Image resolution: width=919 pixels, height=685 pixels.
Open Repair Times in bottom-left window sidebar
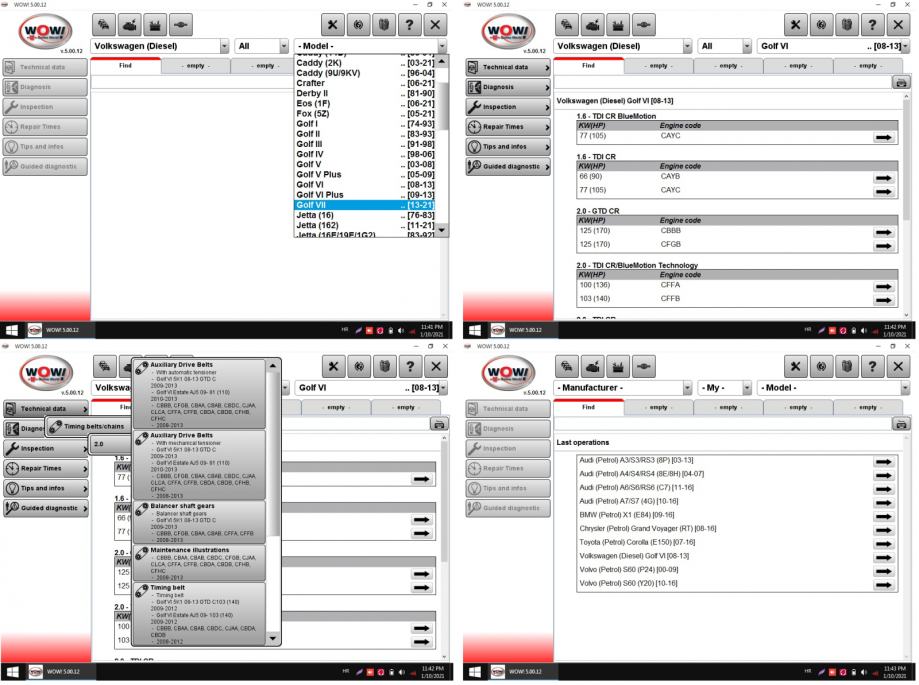coord(46,468)
